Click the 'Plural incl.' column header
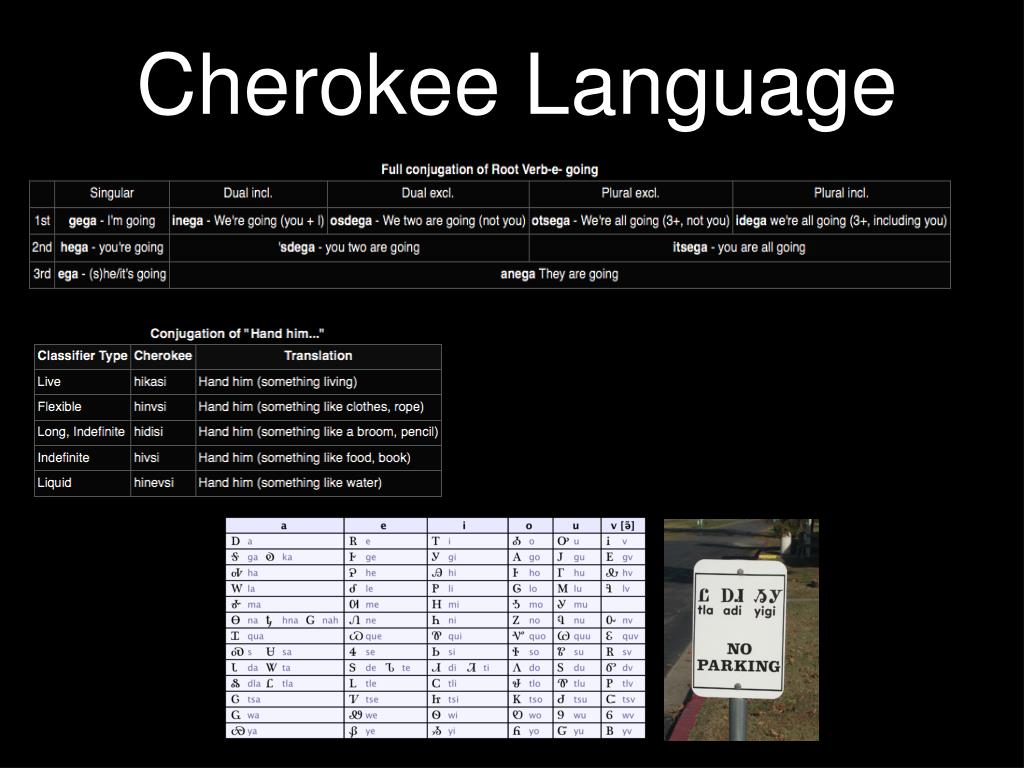The width and height of the screenshot is (1024, 768). point(841,193)
